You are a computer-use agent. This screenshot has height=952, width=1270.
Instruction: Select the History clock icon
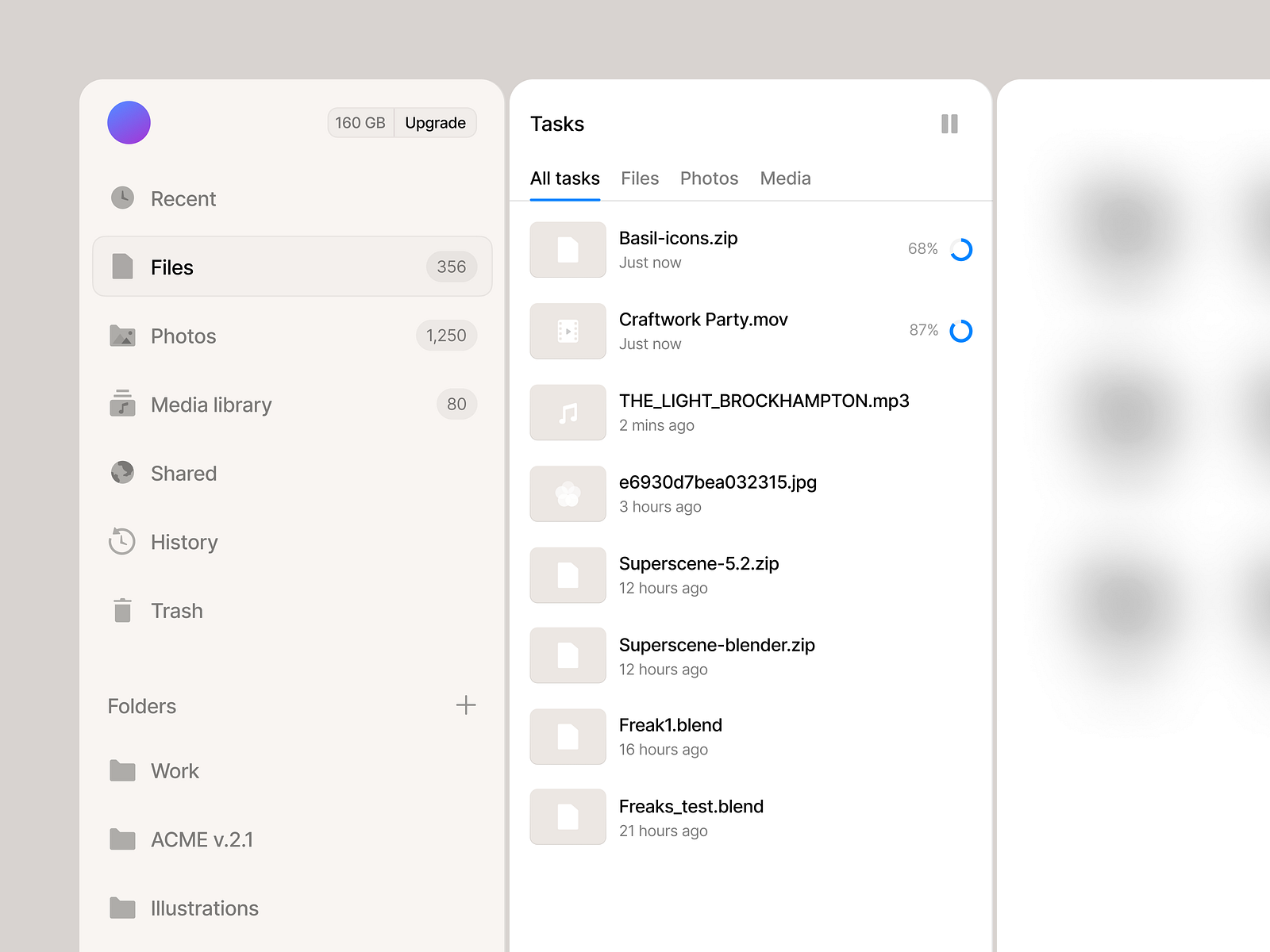(122, 542)
